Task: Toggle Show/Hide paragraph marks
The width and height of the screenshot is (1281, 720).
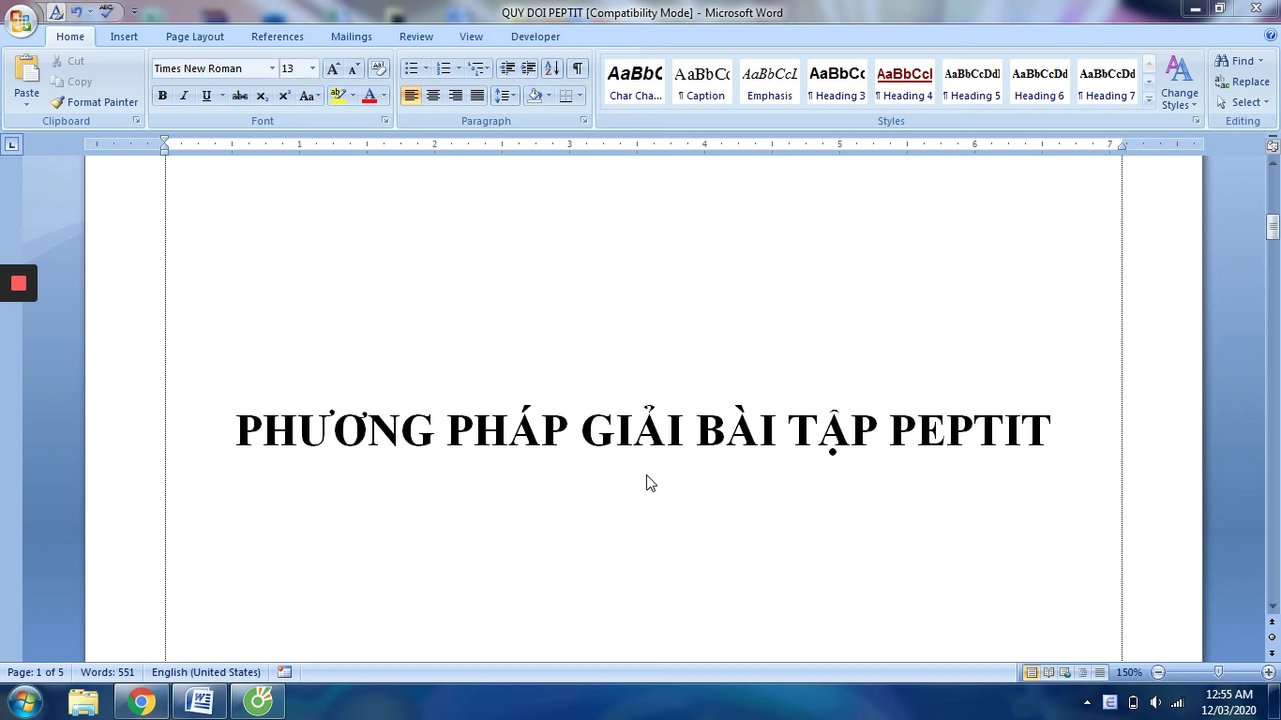Action: tap(578, 68)
